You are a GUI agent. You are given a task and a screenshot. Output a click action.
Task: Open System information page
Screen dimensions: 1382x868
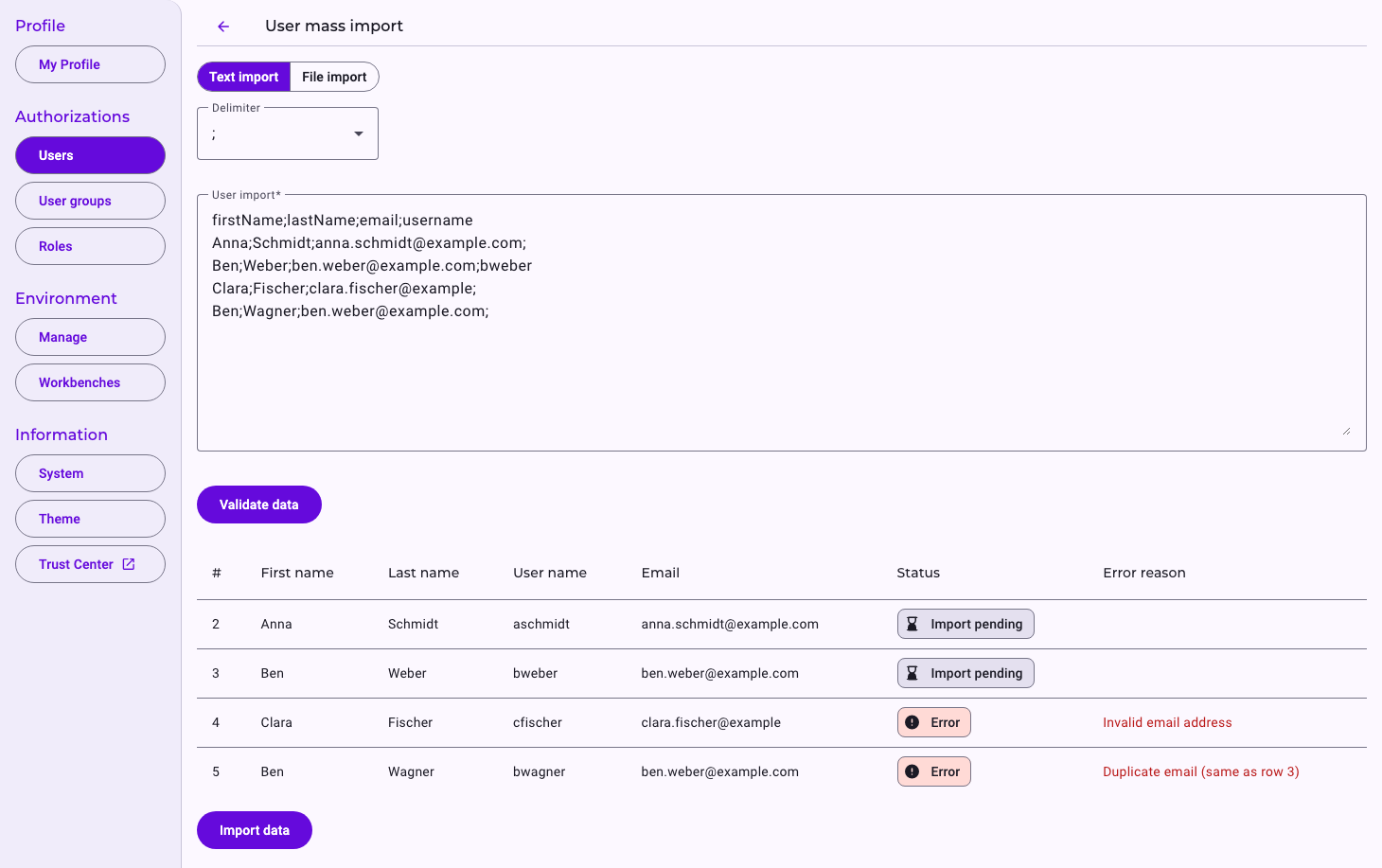point(90,473)
